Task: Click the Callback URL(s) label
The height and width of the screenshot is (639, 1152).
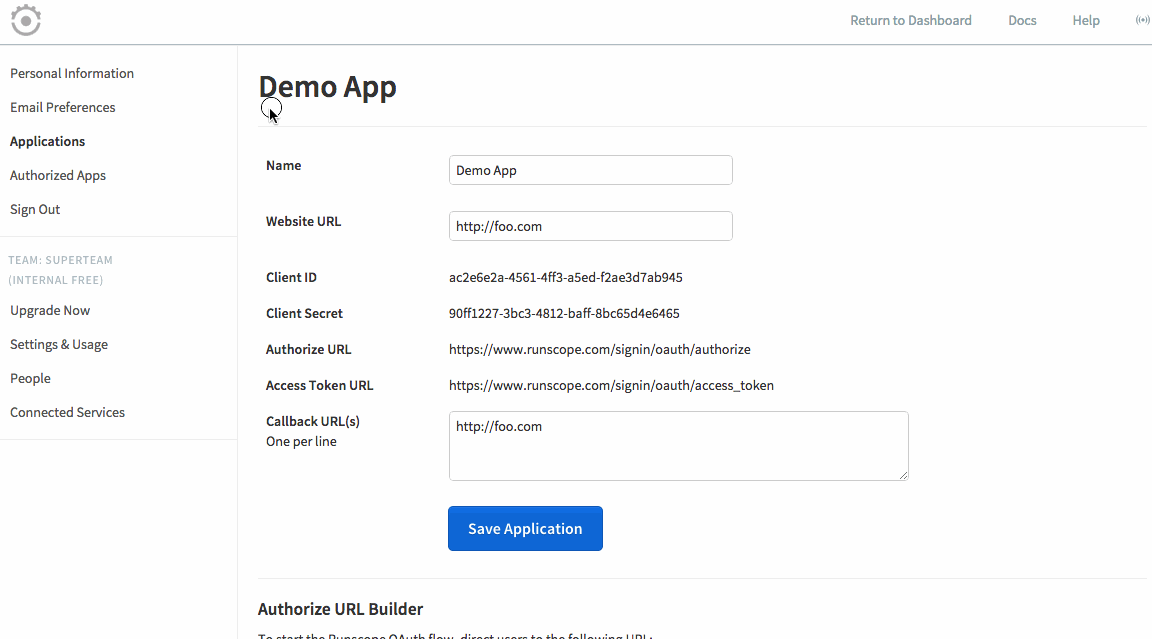Action: coord(313,422)
